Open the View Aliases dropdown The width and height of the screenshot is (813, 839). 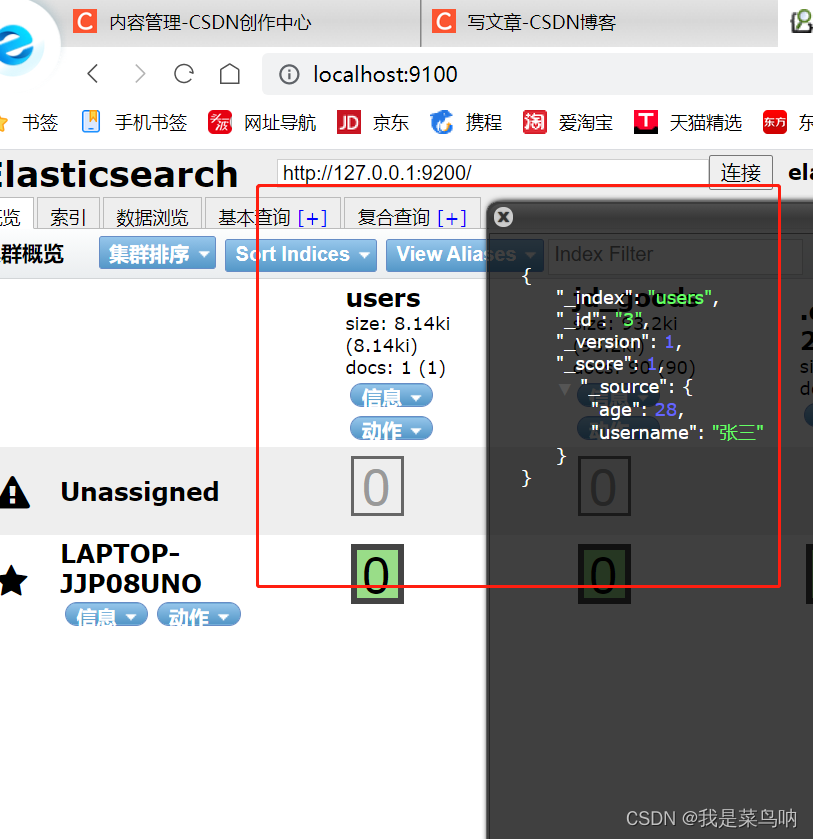pyautogui.click(x=465, y=255)
